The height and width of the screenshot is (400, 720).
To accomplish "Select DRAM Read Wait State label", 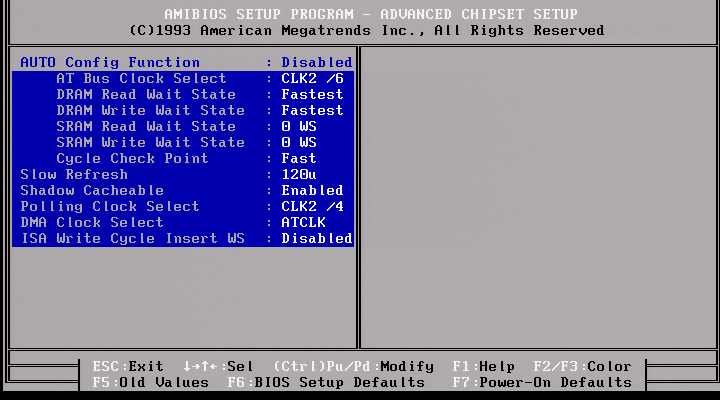I will tap(146, 94).
